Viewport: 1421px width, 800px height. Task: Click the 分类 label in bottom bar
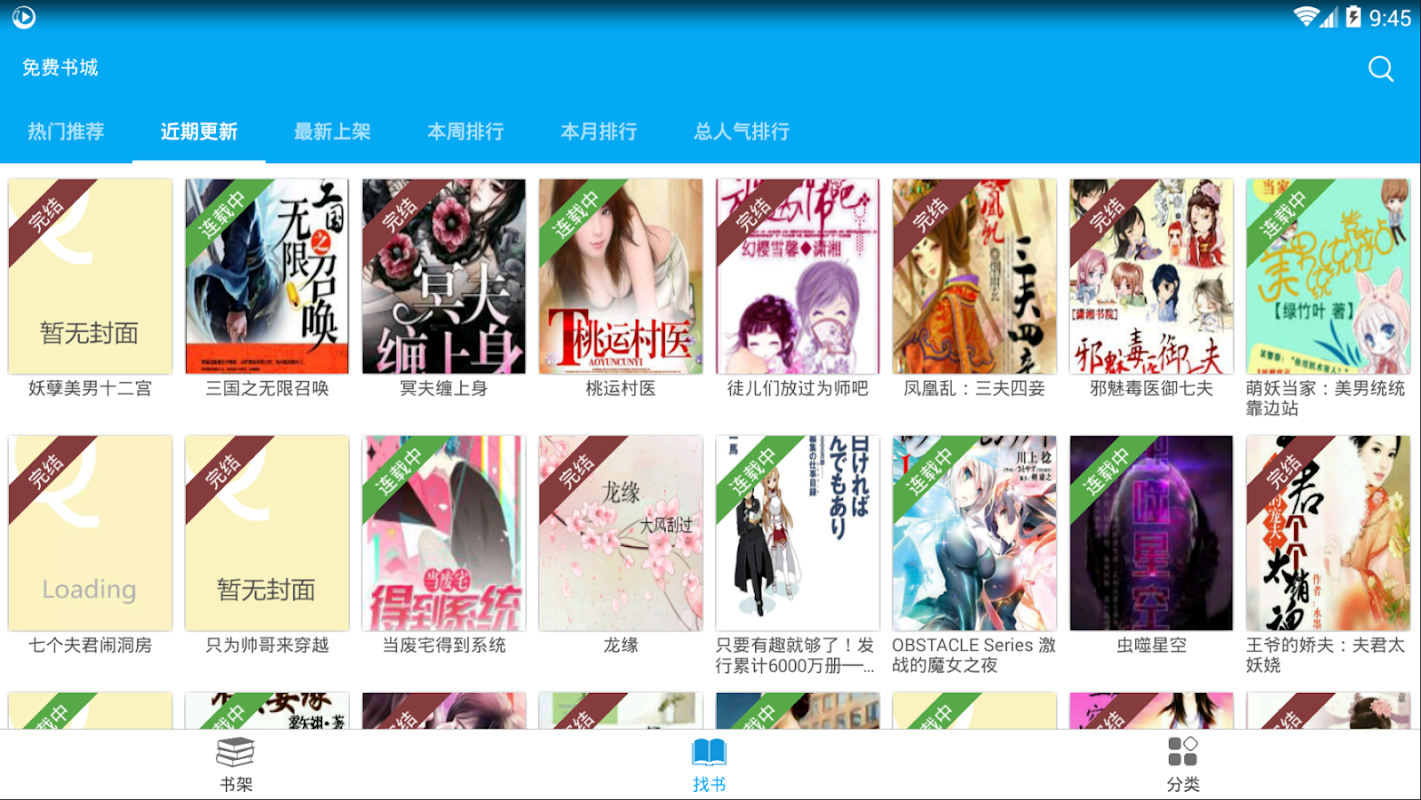[x=1183, y=785]
